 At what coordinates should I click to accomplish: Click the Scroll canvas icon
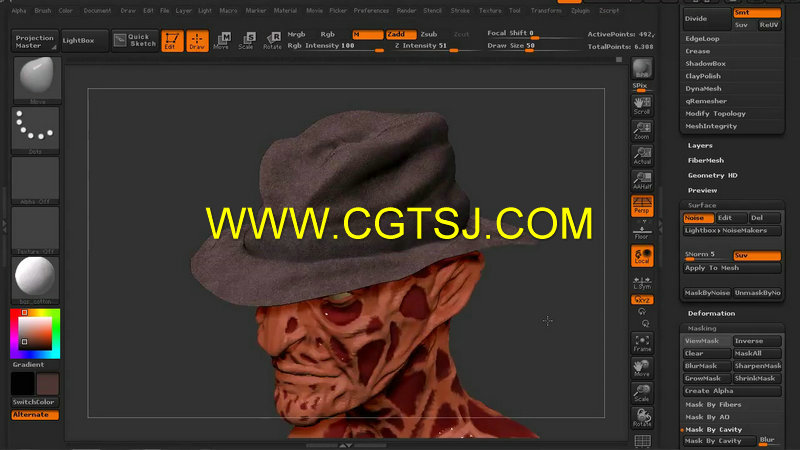click(642, 106)
